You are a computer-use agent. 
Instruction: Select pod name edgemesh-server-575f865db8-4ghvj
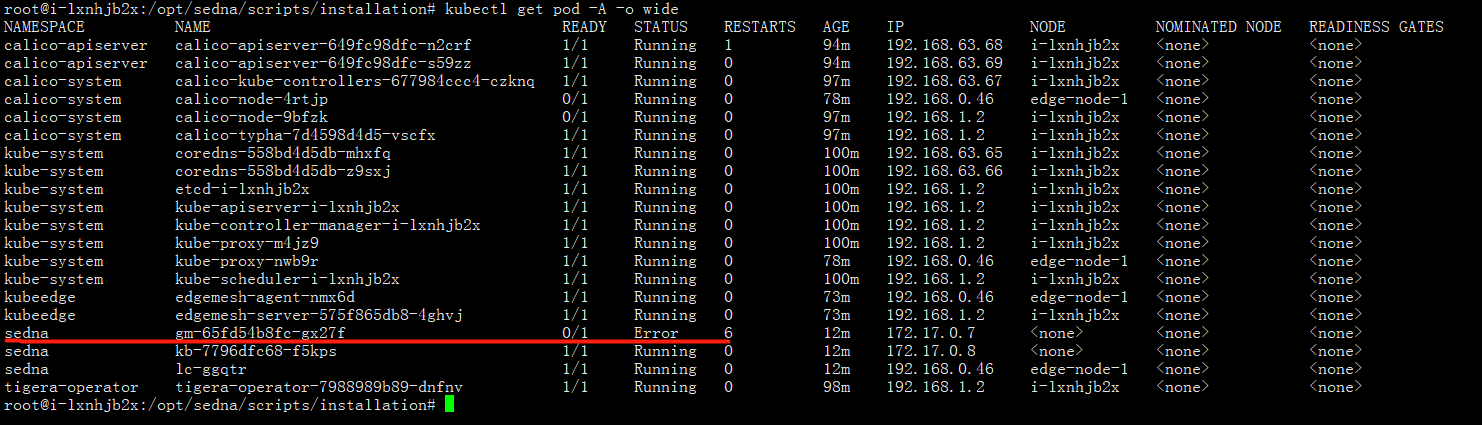coord(319,315)
